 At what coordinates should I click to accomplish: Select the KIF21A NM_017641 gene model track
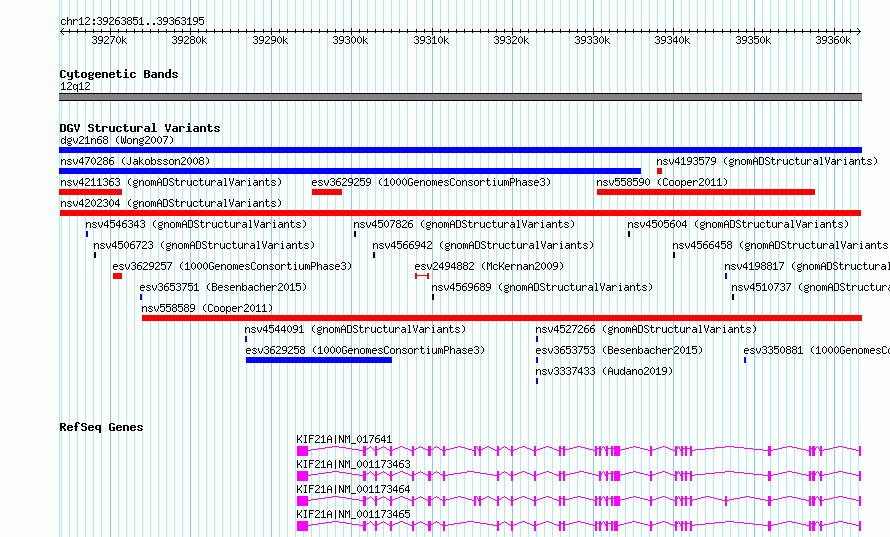[579, 451]
